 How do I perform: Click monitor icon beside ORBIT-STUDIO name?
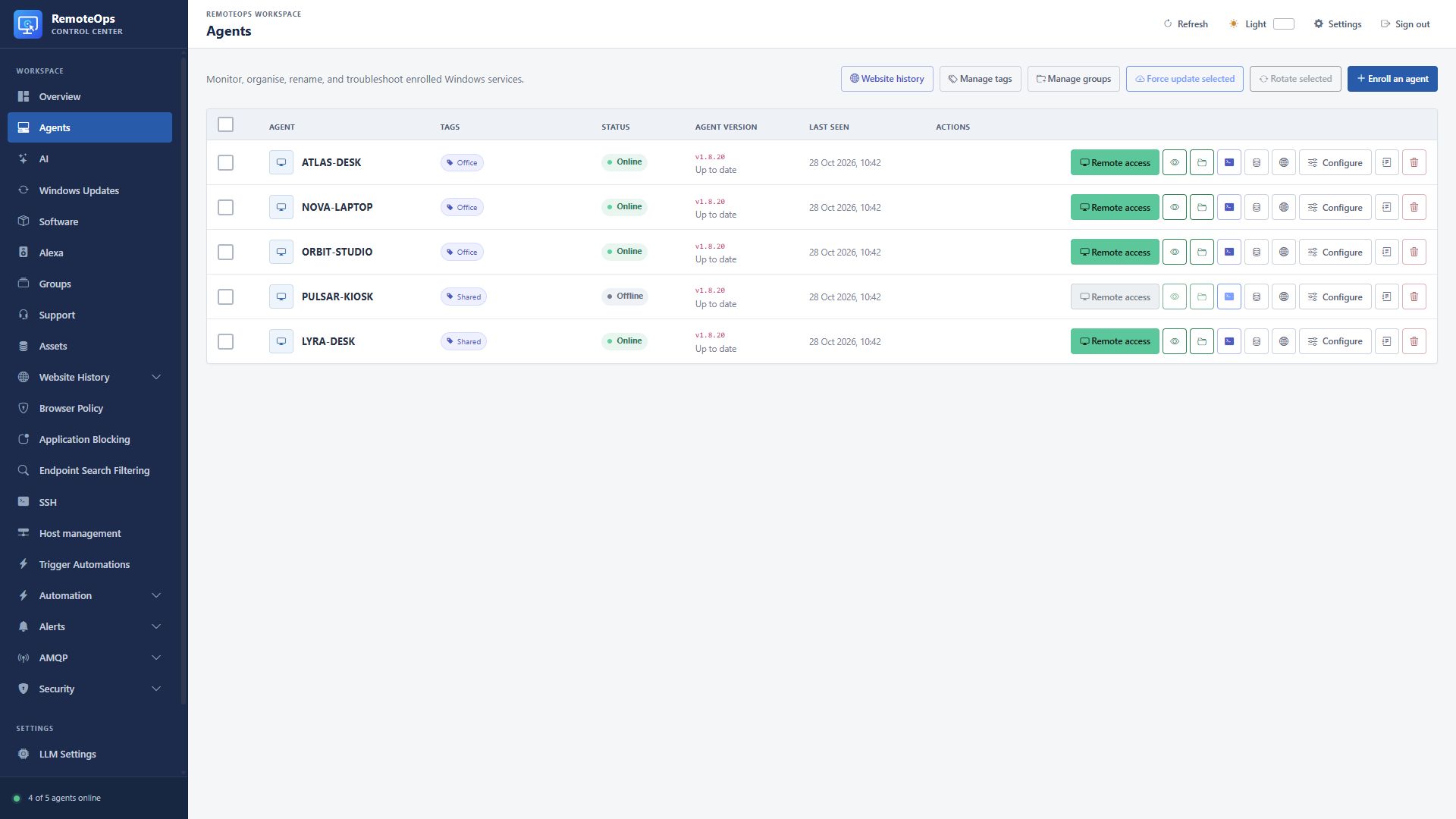281,252
